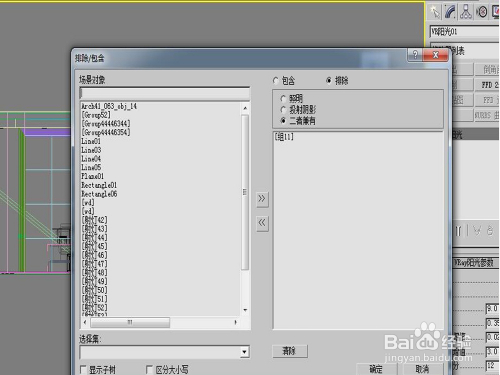The width and height of the screenshot is (500, 375).
Task: Select Plane01 in scene objects list
Action: coord(93,176)
